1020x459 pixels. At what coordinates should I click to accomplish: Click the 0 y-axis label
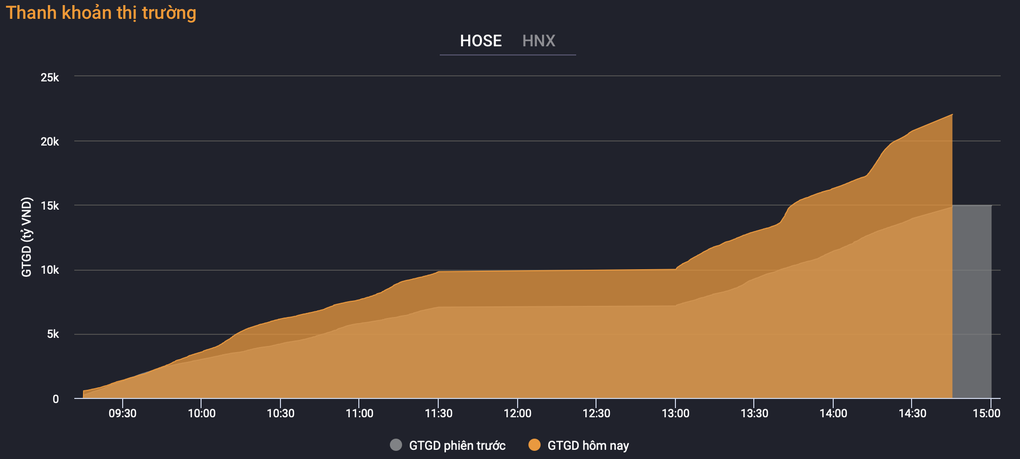tap(56, 399)
